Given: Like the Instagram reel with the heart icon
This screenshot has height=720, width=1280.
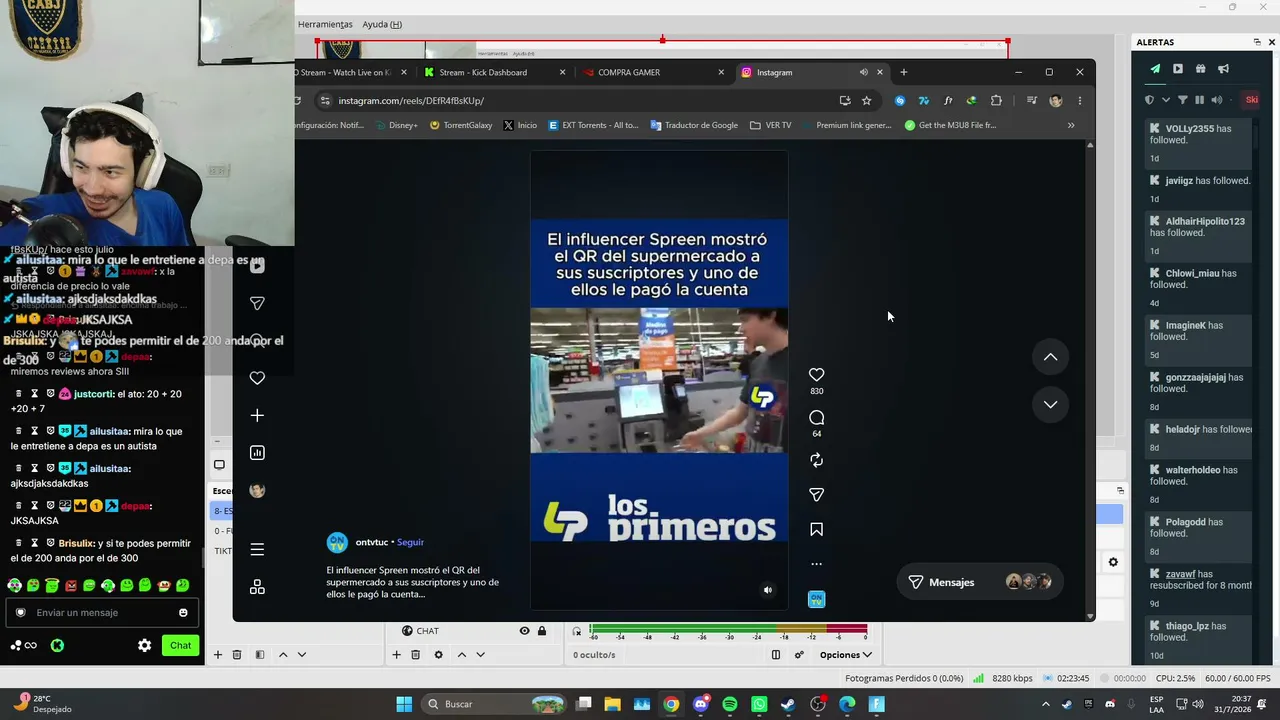Looking at the screenshot, I should point(816,374).
